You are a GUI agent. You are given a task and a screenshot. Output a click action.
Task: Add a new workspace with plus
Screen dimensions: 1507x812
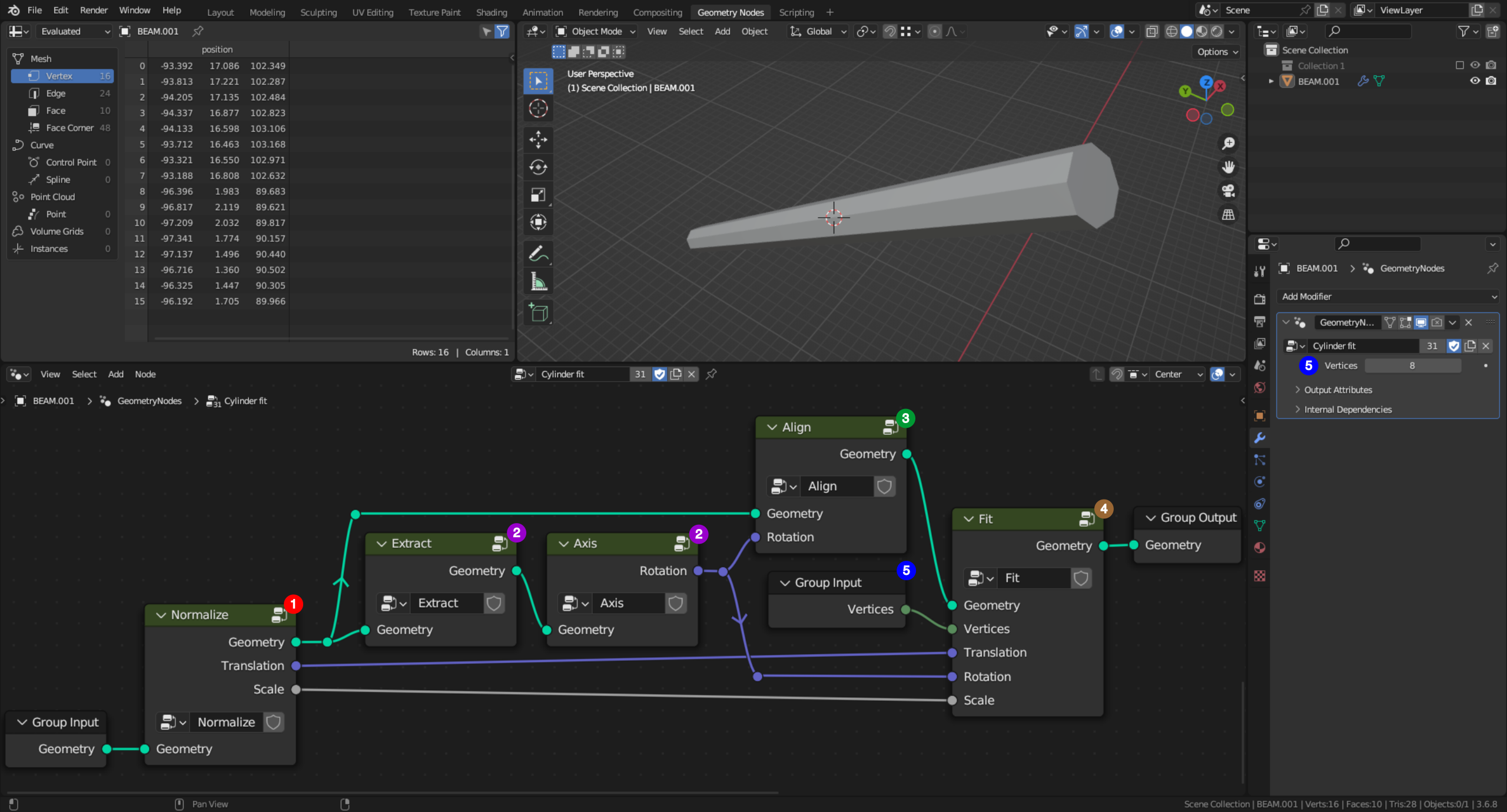click(829, 12)
